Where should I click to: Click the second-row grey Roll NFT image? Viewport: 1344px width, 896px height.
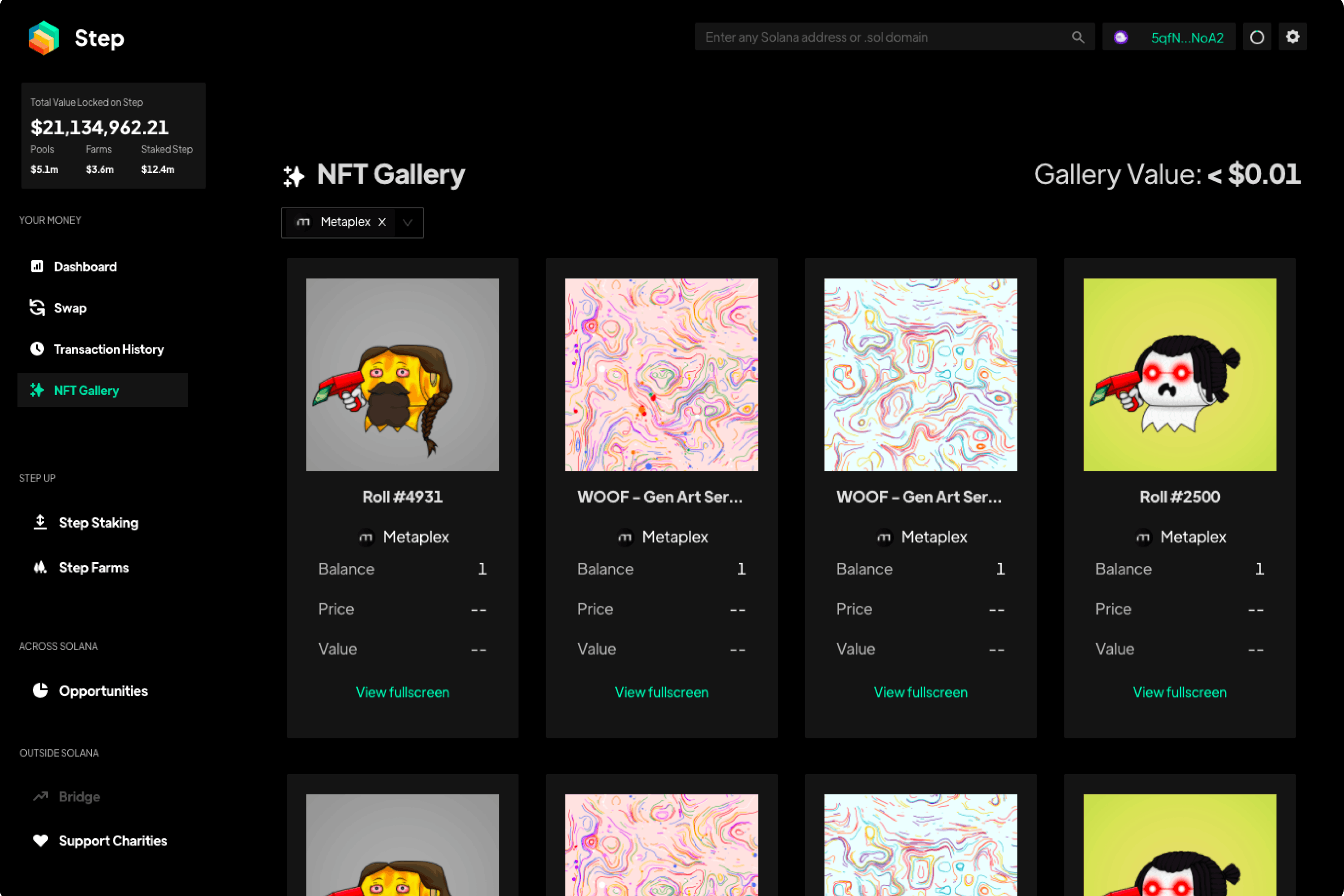pyautogui.click(x=402, y=844)
